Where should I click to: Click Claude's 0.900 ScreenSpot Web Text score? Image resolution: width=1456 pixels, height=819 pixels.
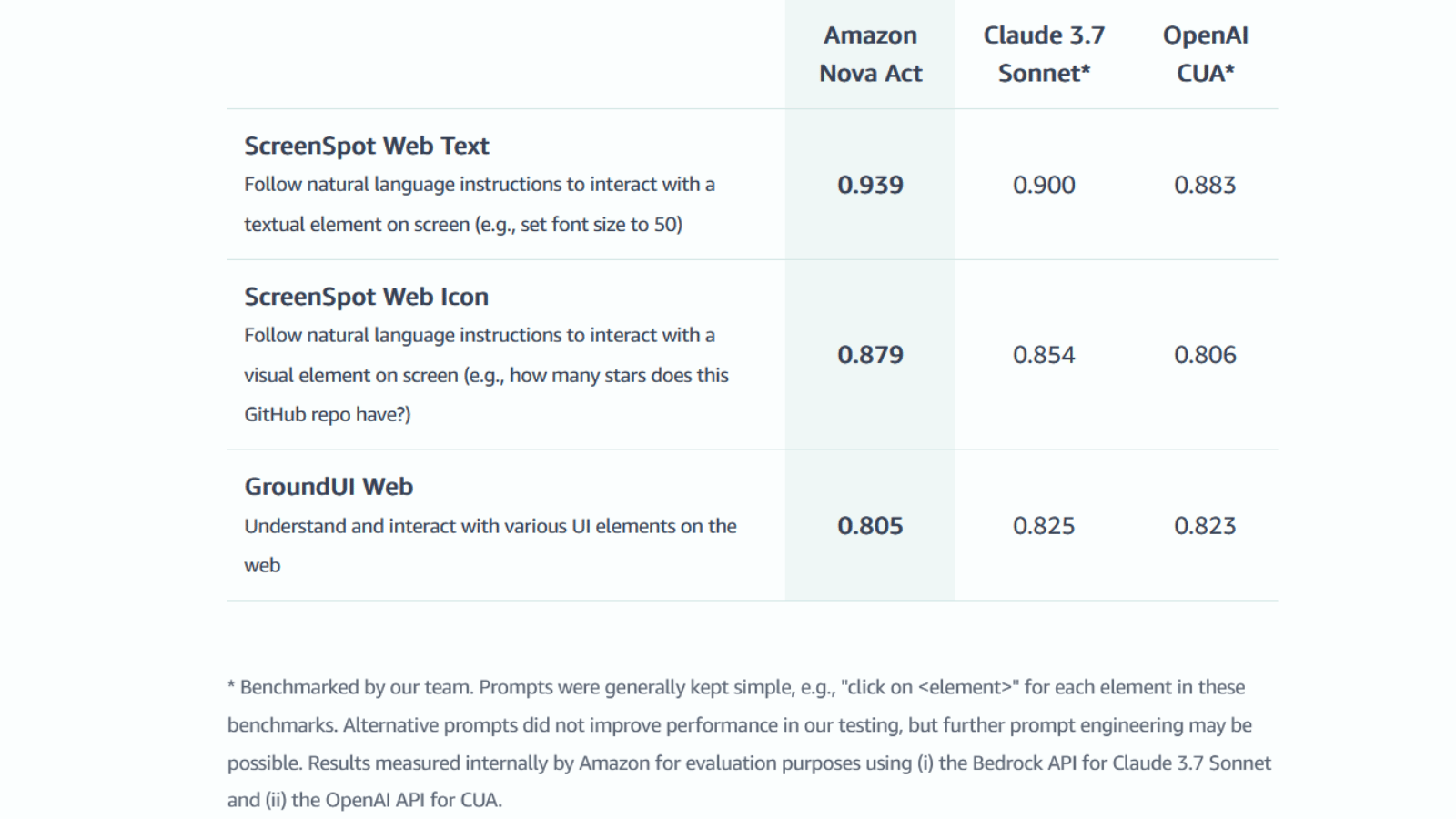pyautogui.click(x=1044, y=185)
